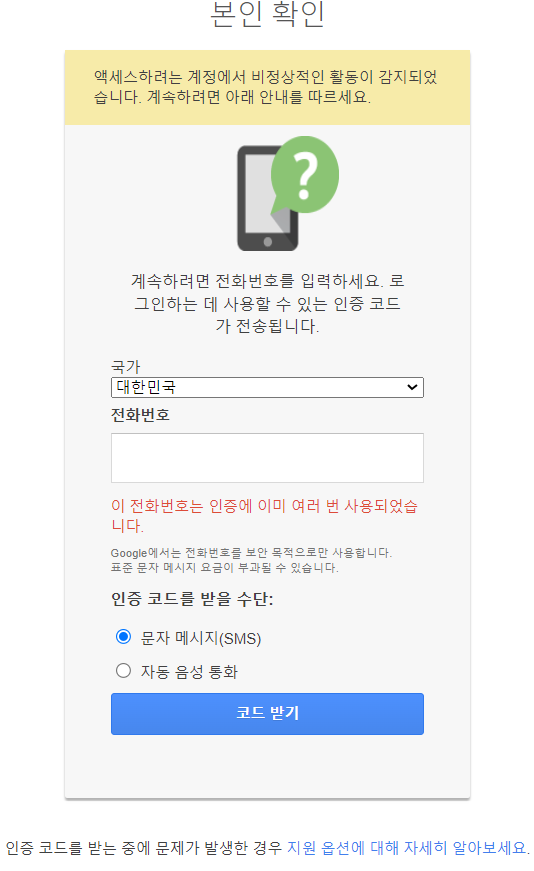Screen dimensions: 534x871
Task: Click the 자동 음성 통화 option label
Action: (x=189, y=672)
